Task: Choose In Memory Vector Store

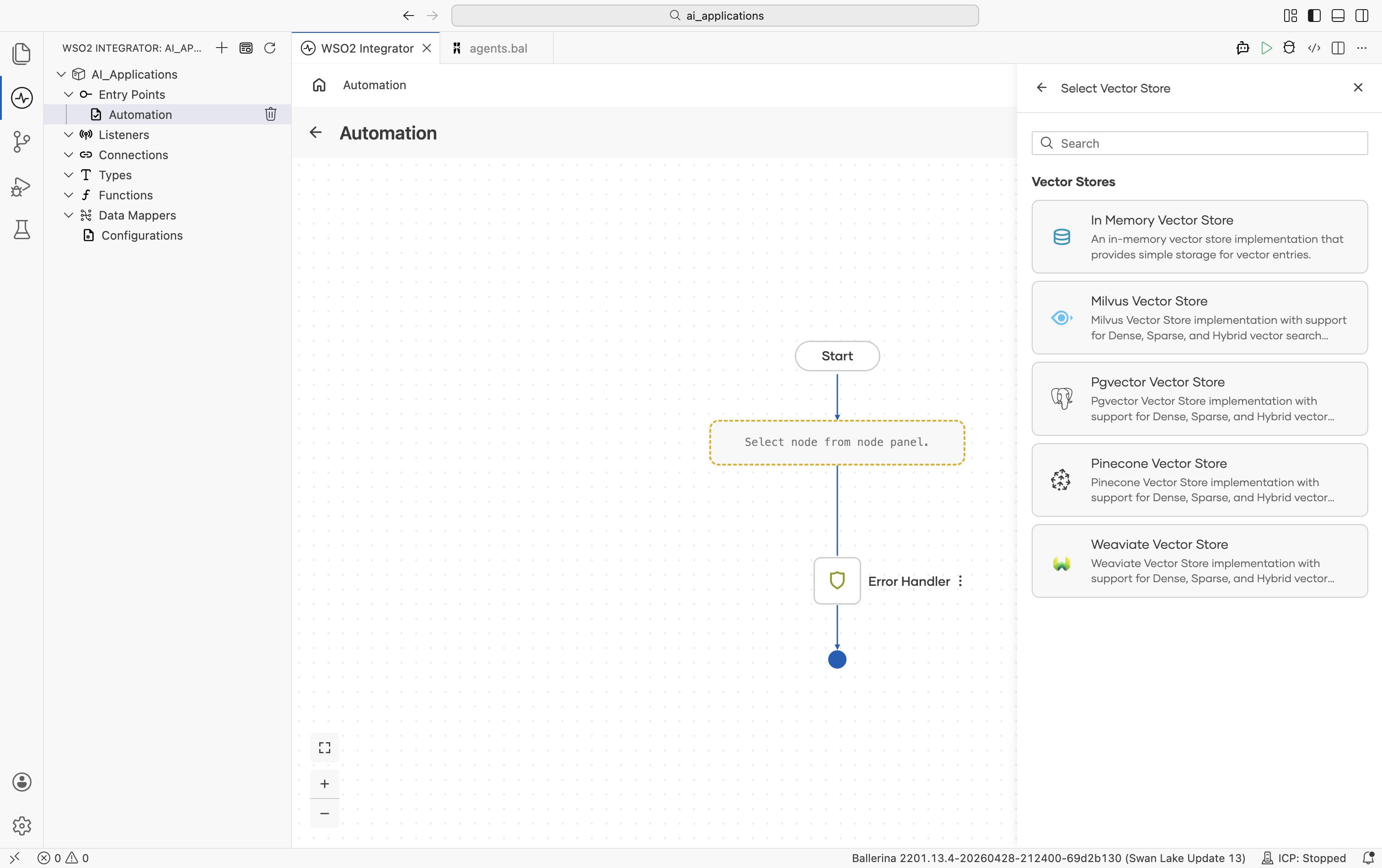Action: pos(1200,236)
